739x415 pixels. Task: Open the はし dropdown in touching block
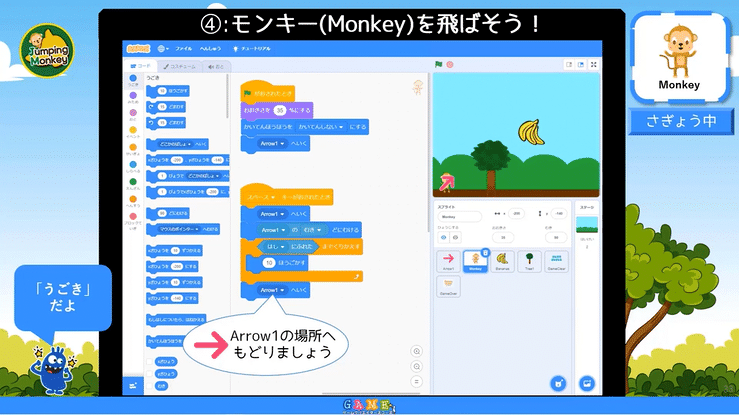click(276, 246)
